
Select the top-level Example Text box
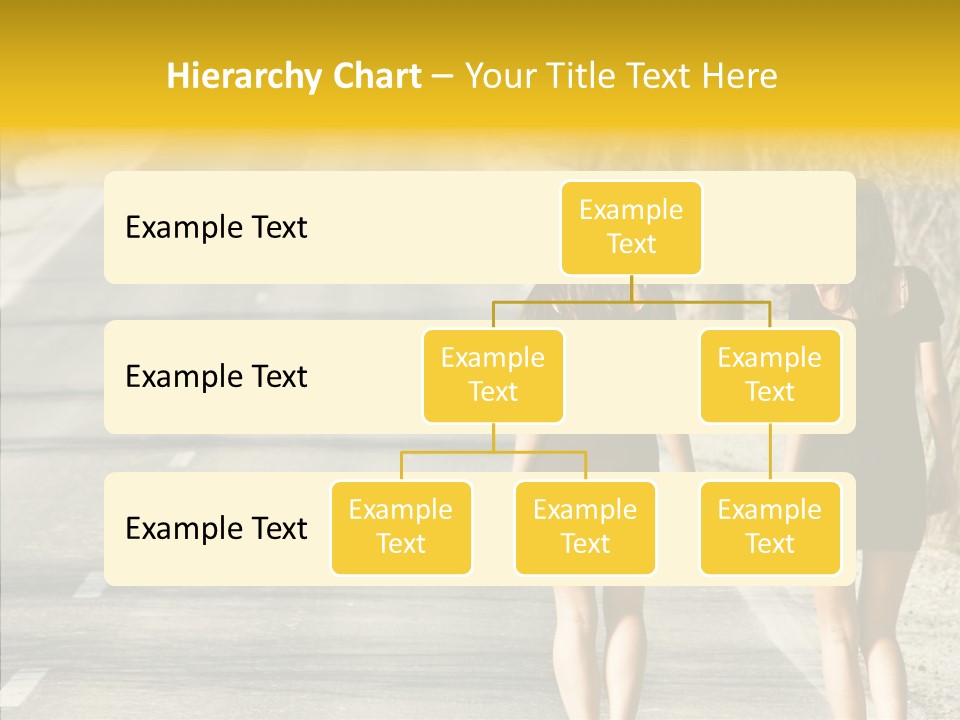tap(631, 227)
